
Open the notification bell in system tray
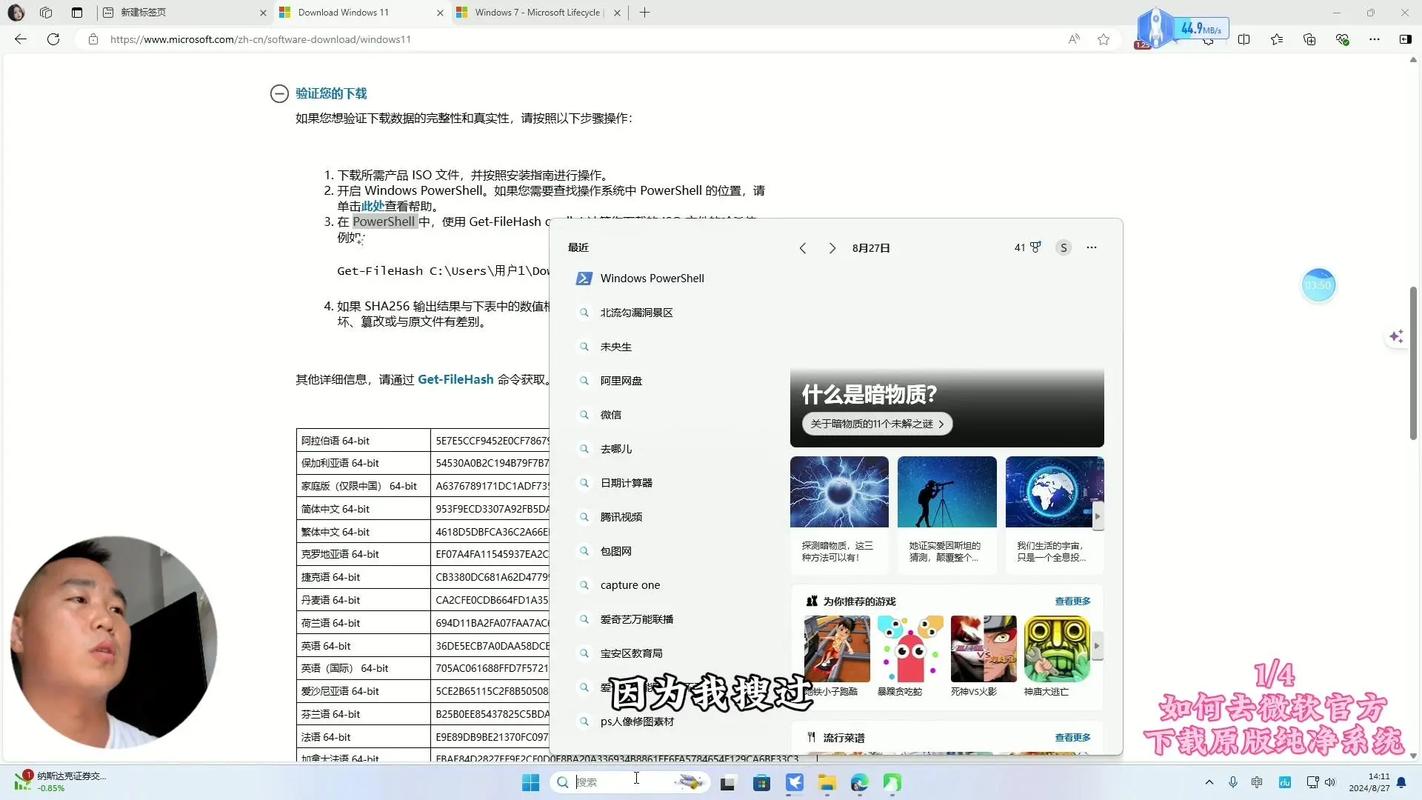click(x=1401, y=782)
